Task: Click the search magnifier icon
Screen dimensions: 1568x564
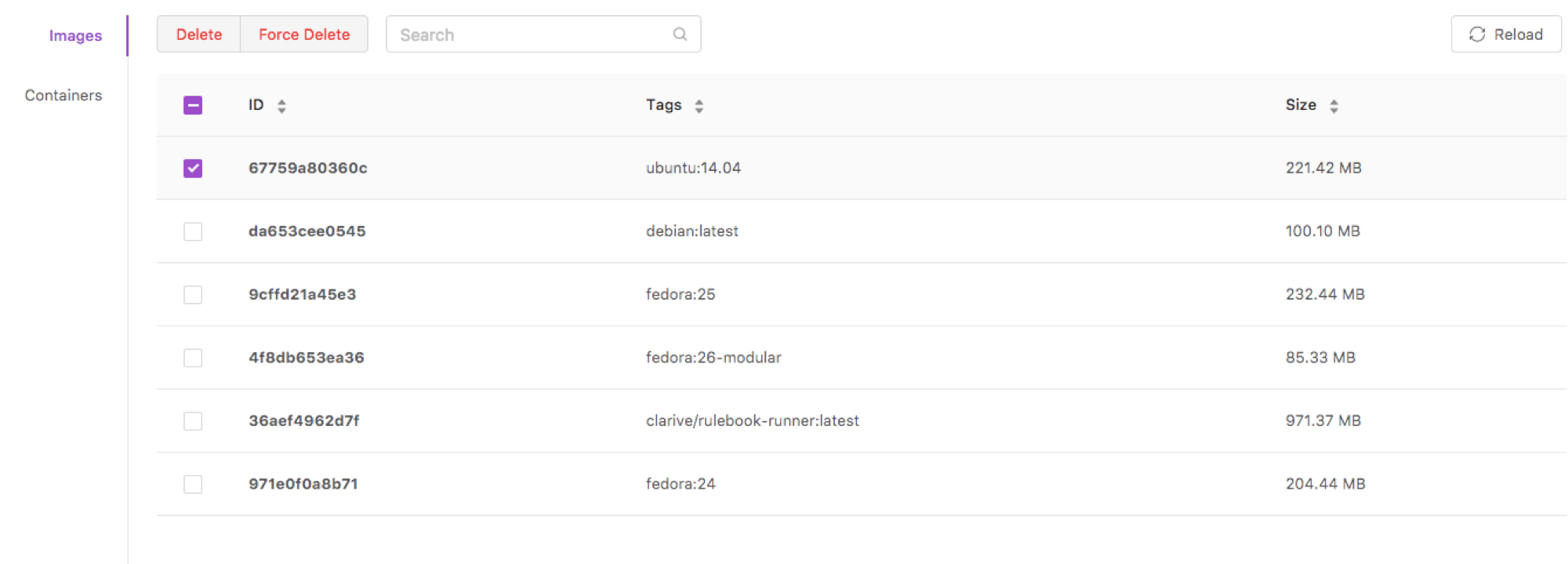Action: 680,34
